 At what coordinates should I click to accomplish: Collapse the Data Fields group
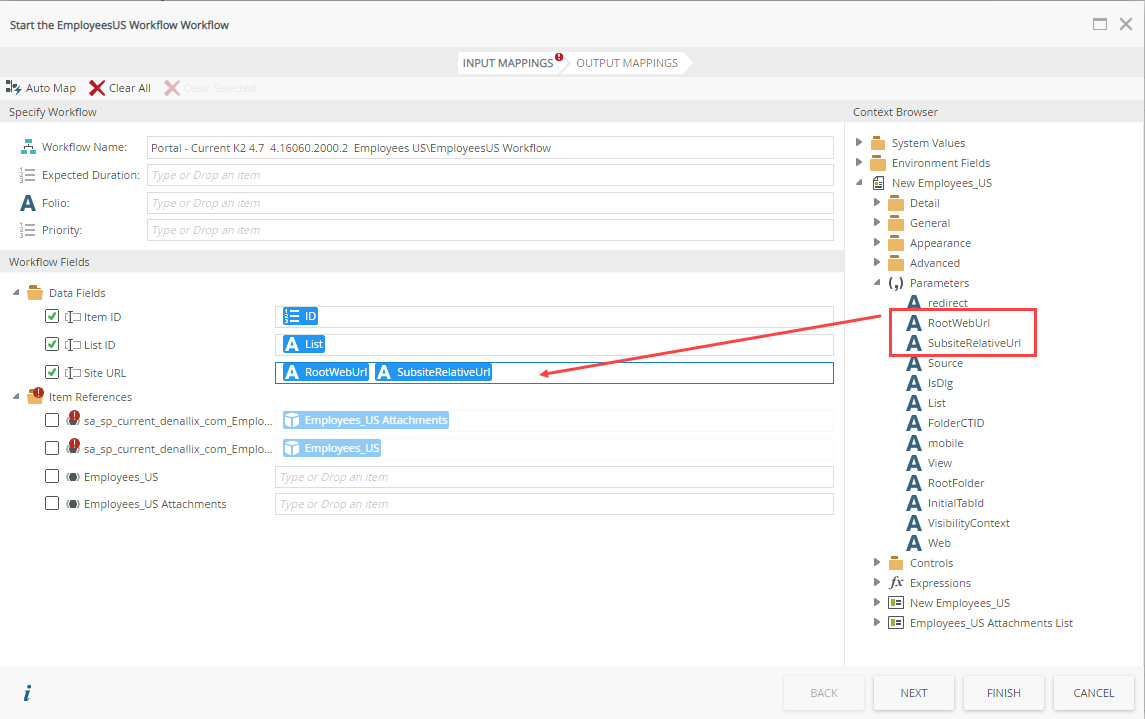click(x=16, y=293)
